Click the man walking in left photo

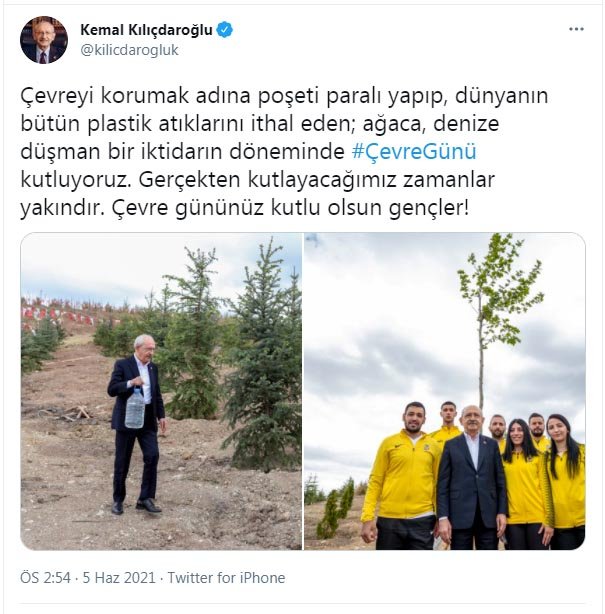click(x=137, y=424)
